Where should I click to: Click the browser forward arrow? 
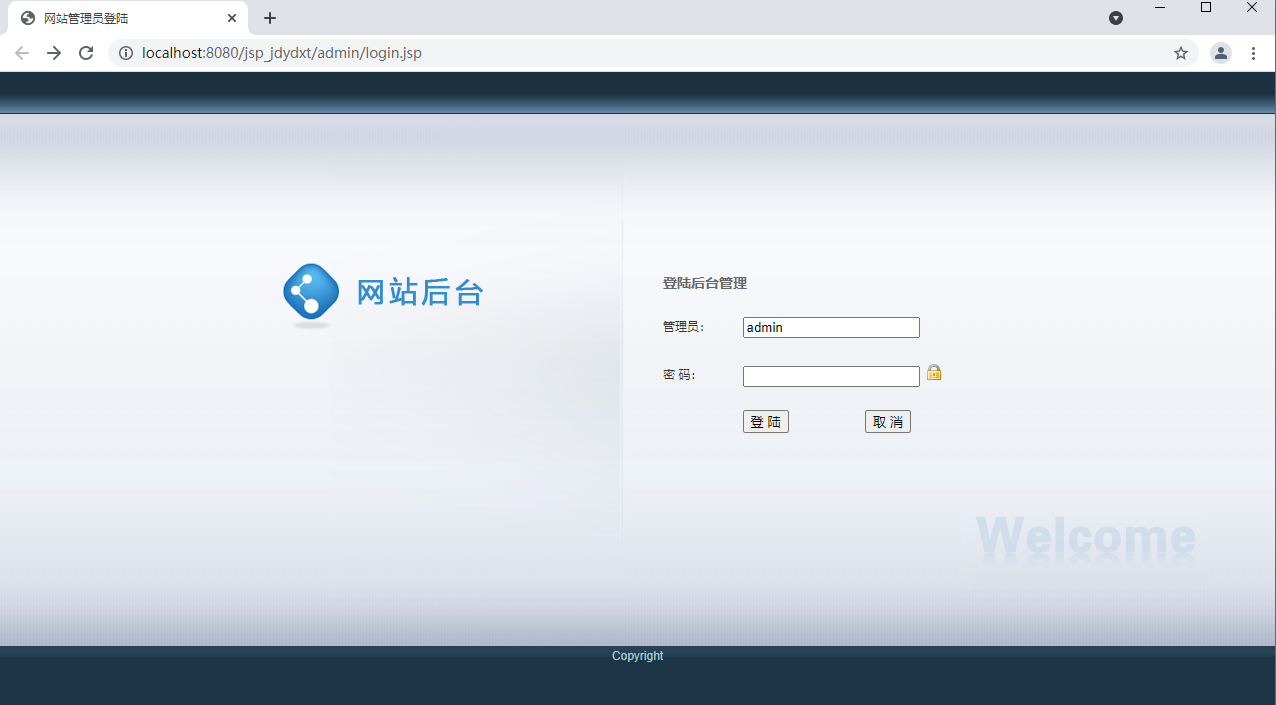[54, 53]
